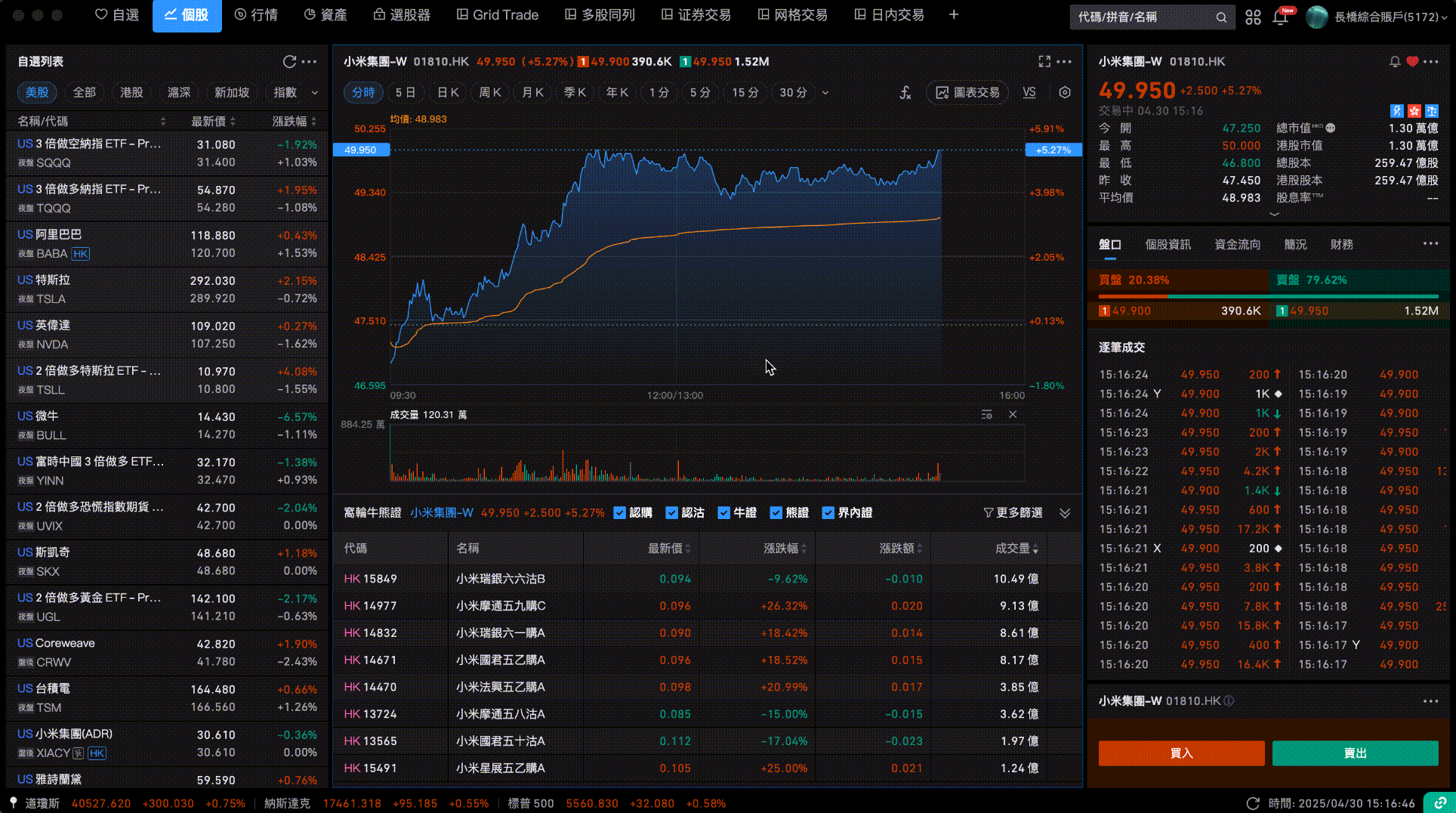Switch chart to 30分 period
The image size is (1456, 813).
793,92
